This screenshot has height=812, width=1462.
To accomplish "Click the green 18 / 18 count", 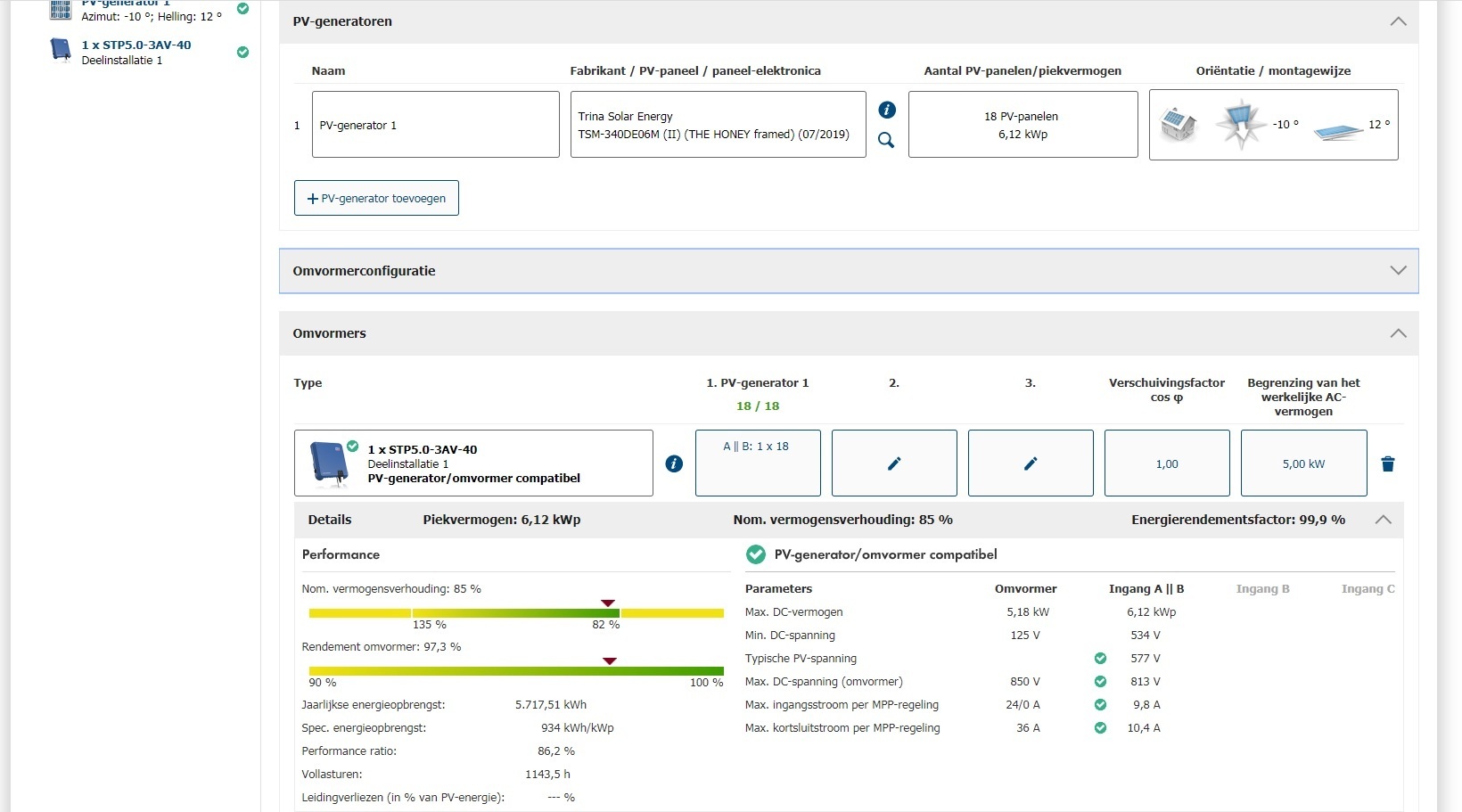I will 758,406.
